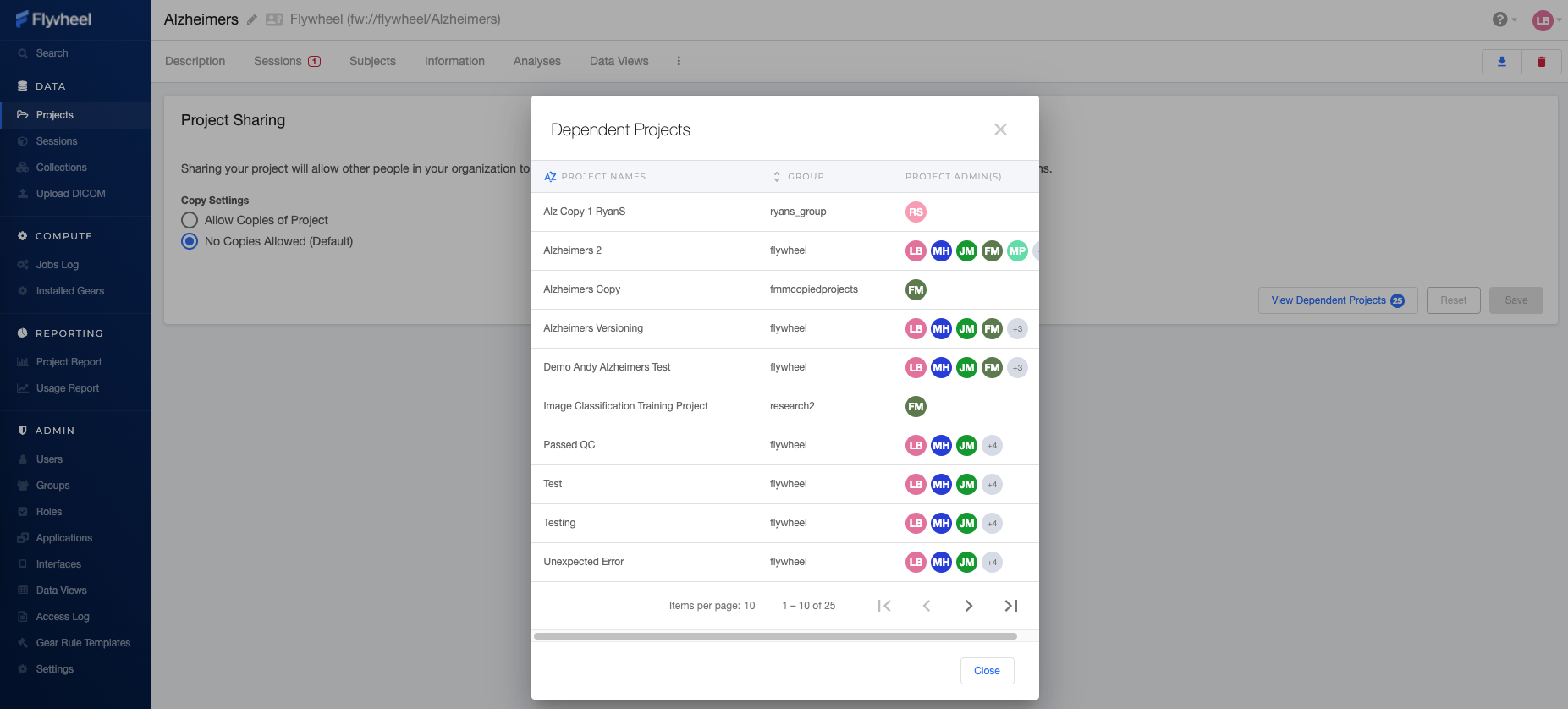Close the Dependent Projects dialog with X
This screenshot has width=1568, height=709.
pos(1000,129)
